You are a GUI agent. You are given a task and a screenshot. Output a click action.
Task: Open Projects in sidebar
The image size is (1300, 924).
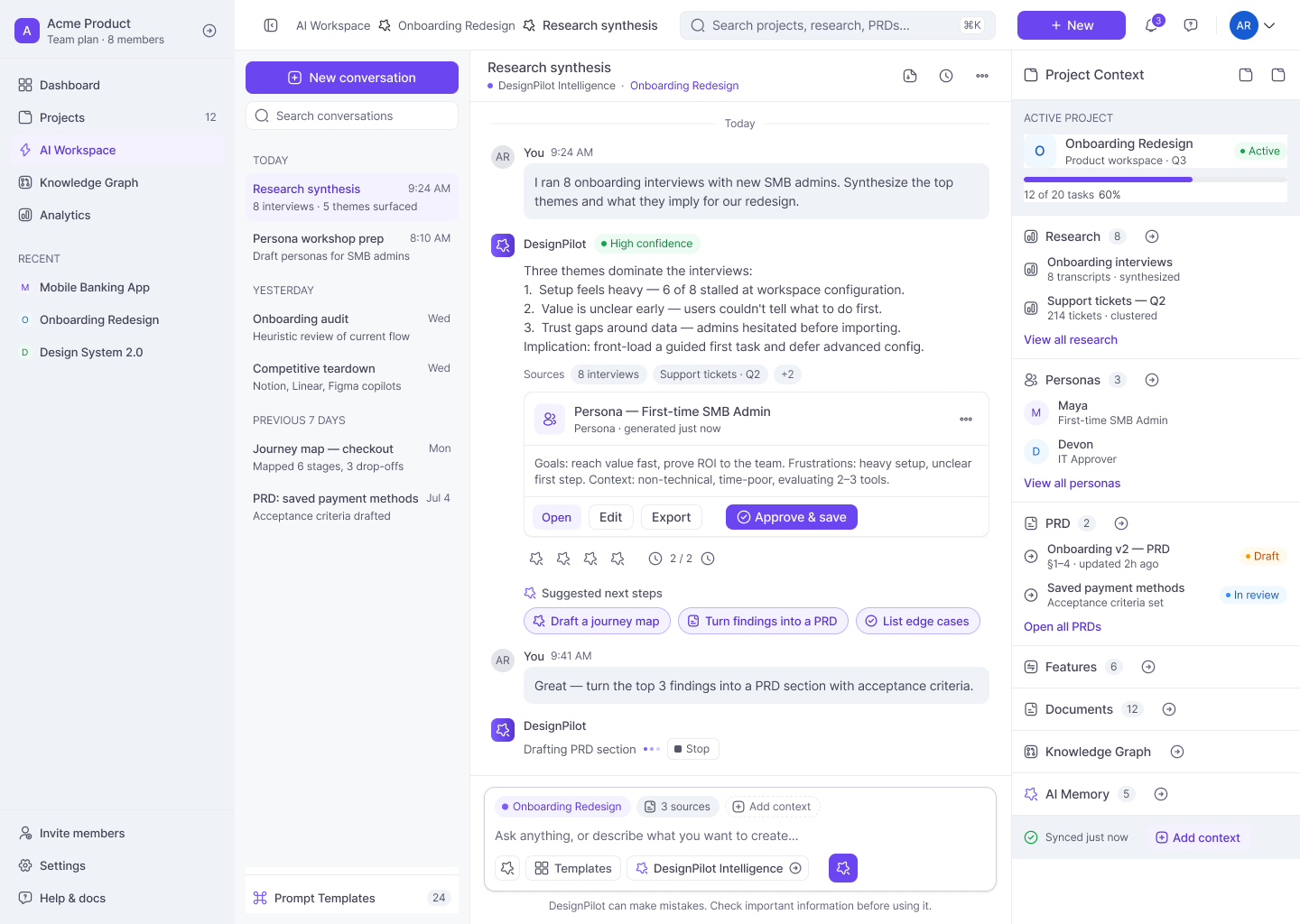117,117
